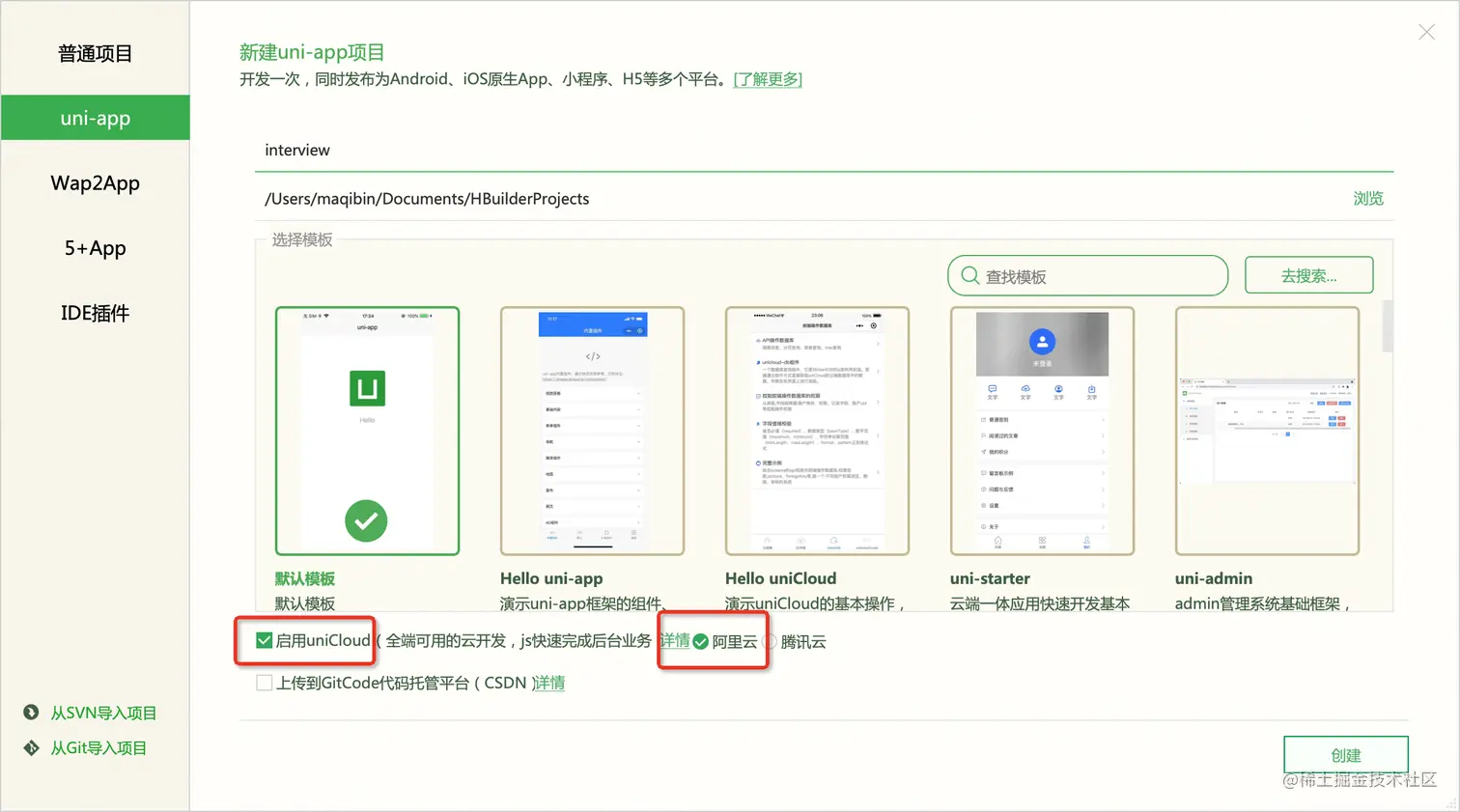Click the uni-starter title text
This screenshot has width=1460, height=812.
click(x=990, y=578)
